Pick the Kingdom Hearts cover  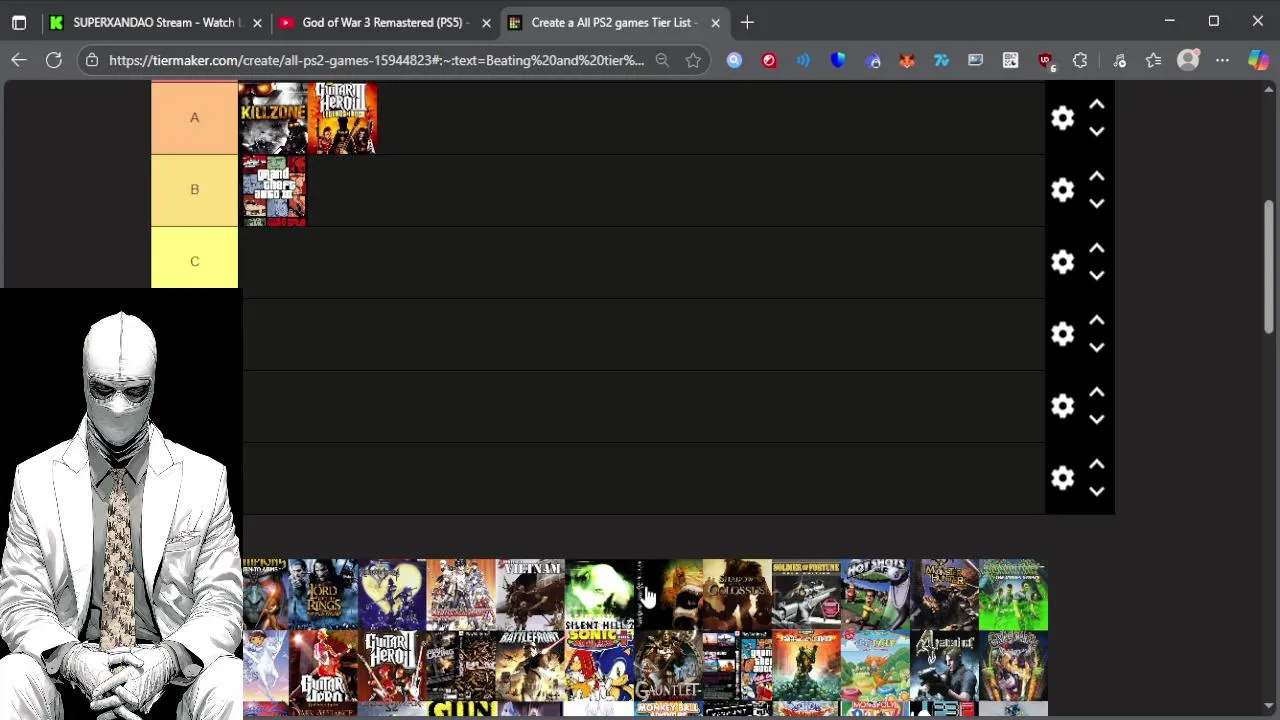click(392, 594)
